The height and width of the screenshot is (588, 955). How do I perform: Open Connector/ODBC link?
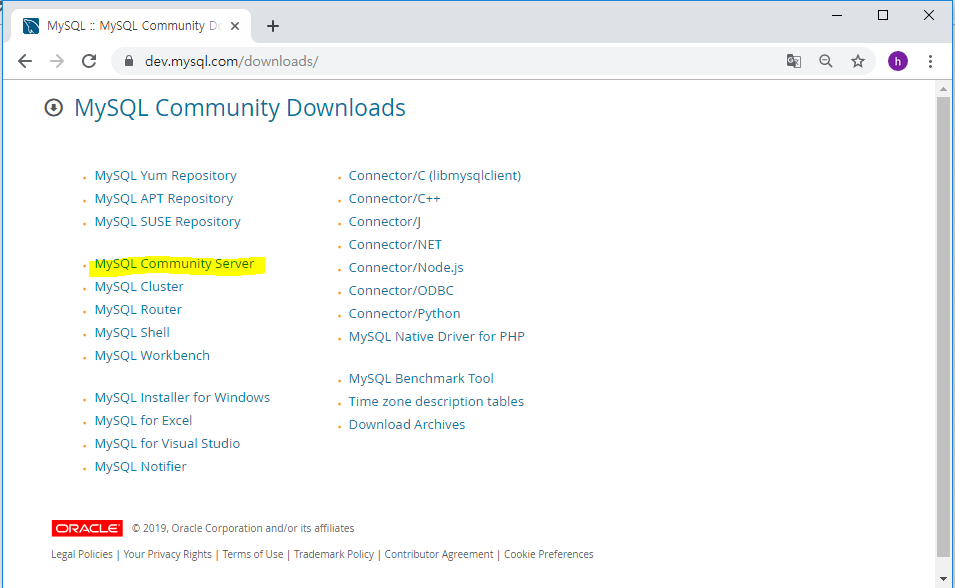[x=401, y=291]
